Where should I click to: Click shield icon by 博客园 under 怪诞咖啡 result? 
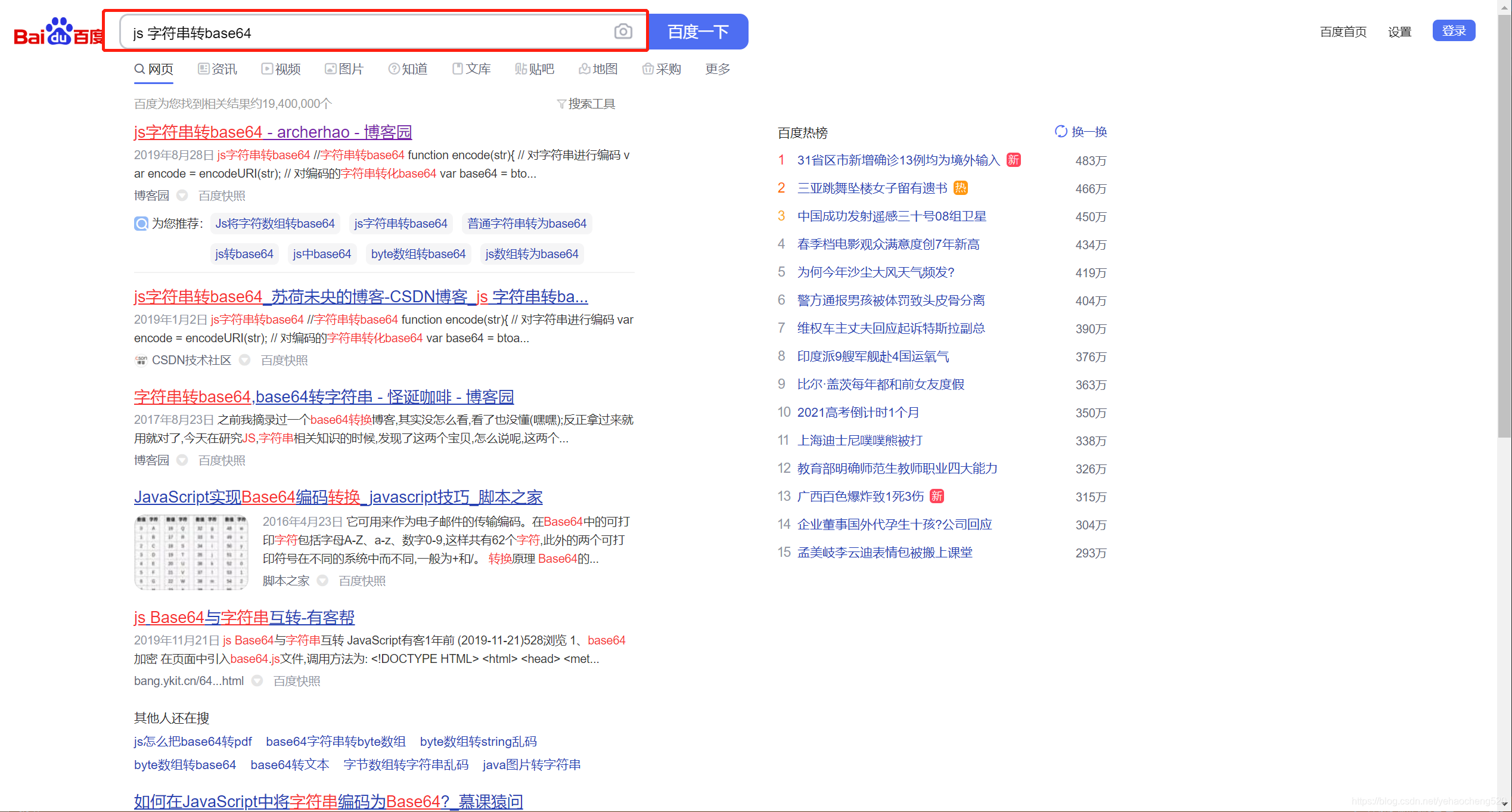coord(182,460)
